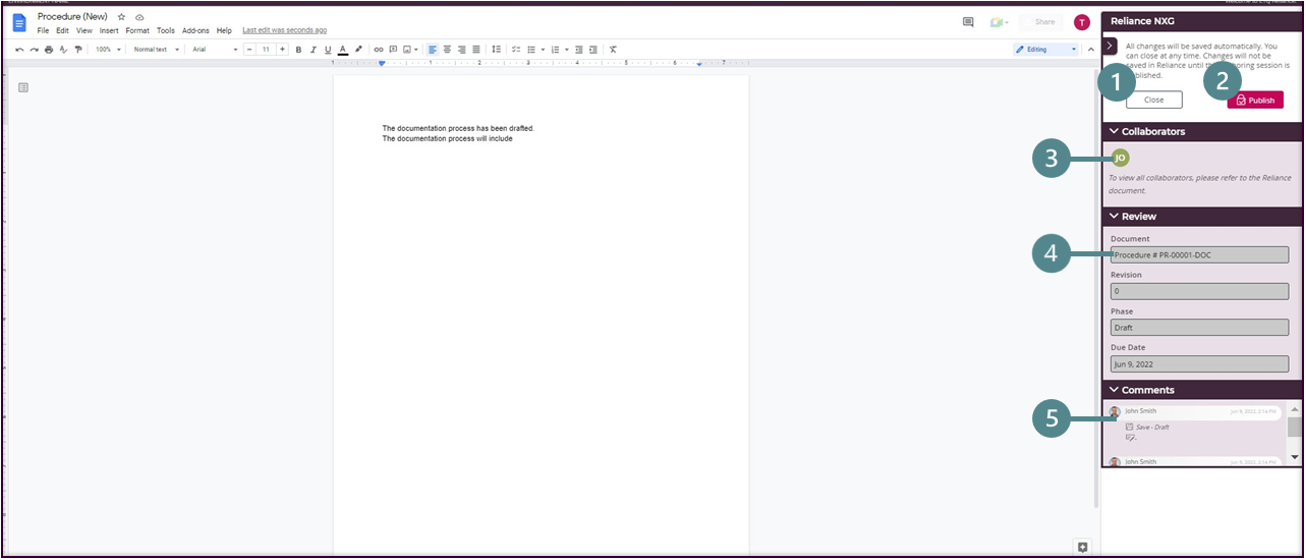
Task: Show the document outline icon
Action: coord(23,88)
